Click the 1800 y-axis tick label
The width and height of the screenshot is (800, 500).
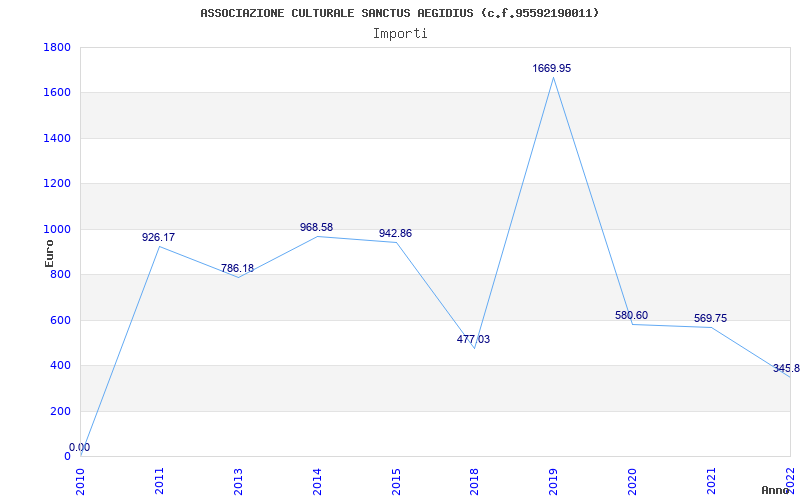(58, 47)
